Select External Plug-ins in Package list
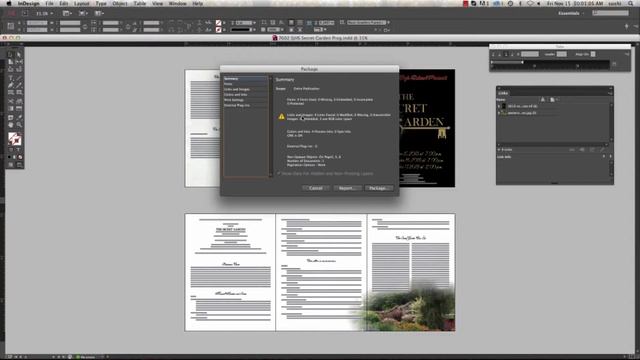The image size is (640, 360). coord(245,105)
